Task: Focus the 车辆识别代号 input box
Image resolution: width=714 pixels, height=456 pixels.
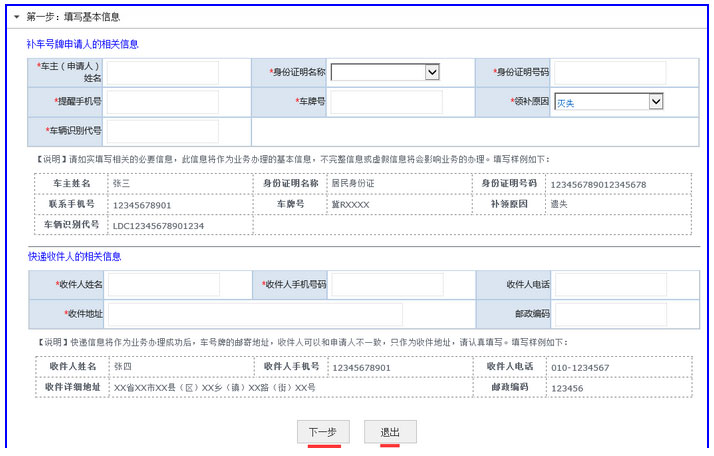Action: (x=162, y=131)
